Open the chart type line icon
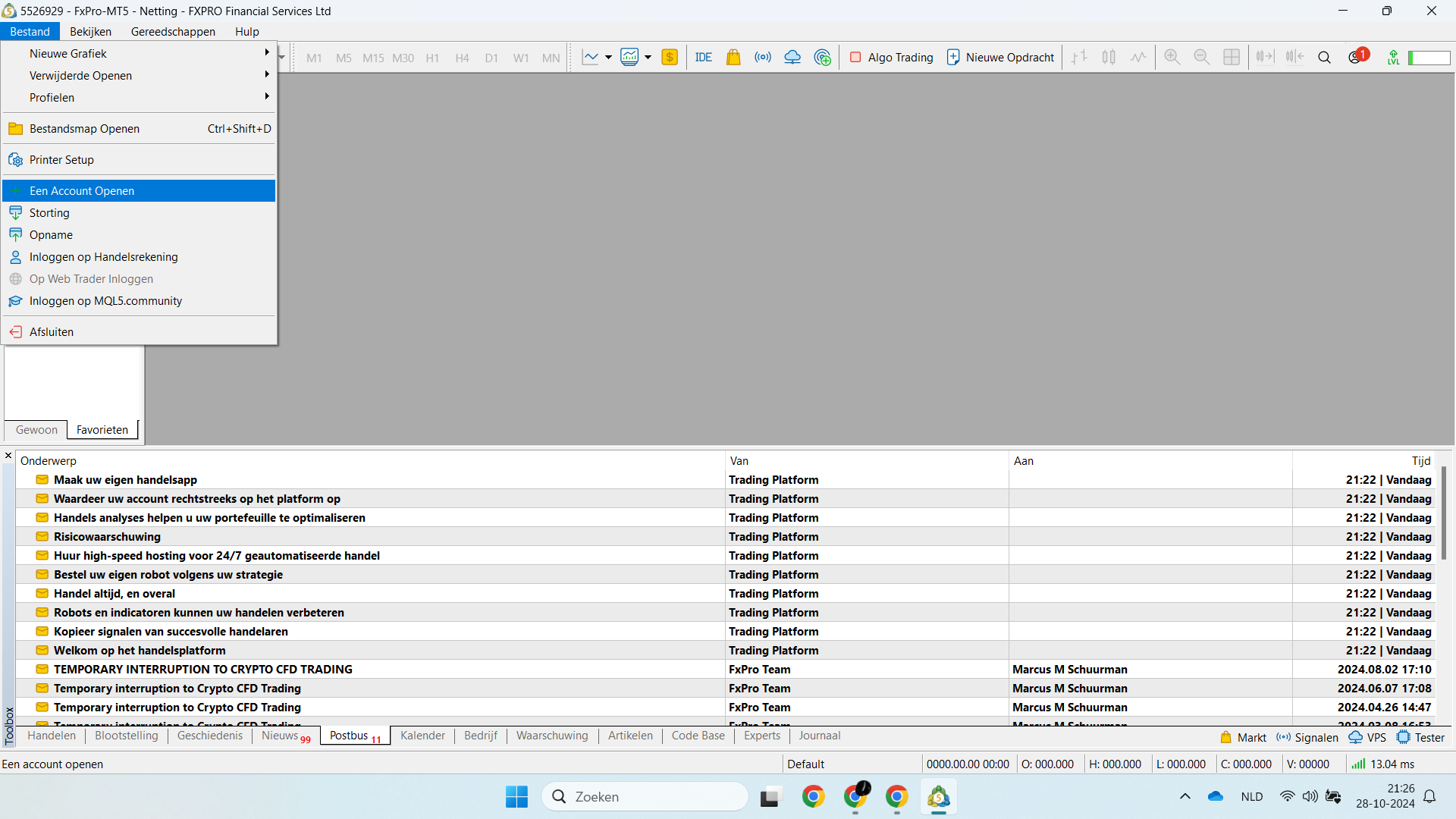 (590, 57)
